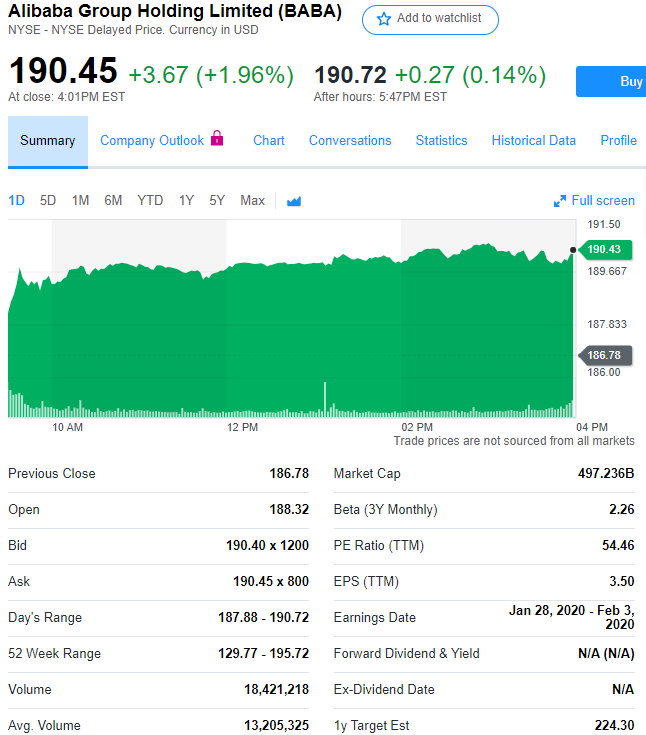The height and width of the screenshot is (735, 646).
Task: Click the Full screen link text
Action: [x=603, y=201]
